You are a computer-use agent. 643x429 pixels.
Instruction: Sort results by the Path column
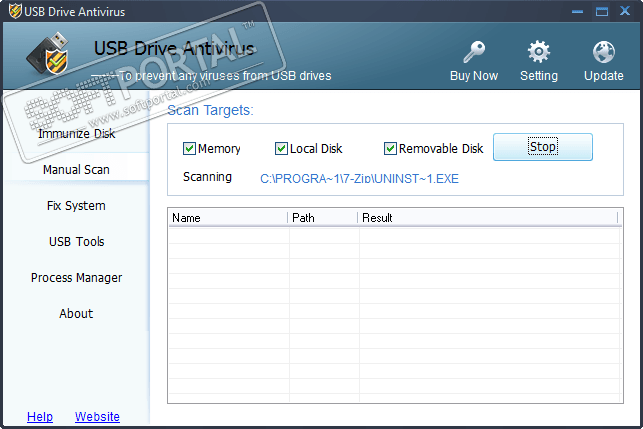[x=323, y=218]
